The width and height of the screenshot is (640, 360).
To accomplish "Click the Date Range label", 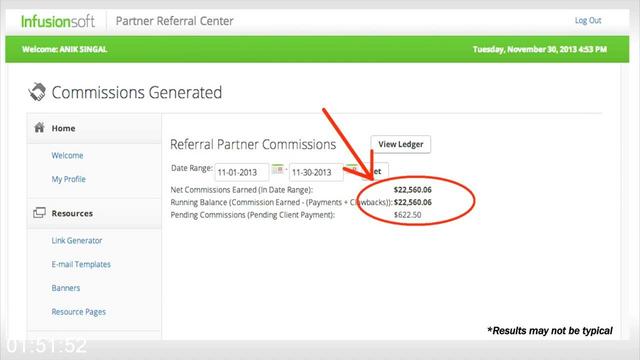I will 192,168.
